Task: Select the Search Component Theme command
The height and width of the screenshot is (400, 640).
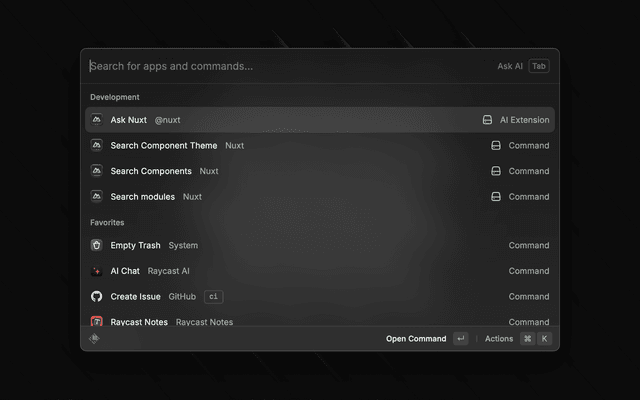Action: tap(320, 145)
